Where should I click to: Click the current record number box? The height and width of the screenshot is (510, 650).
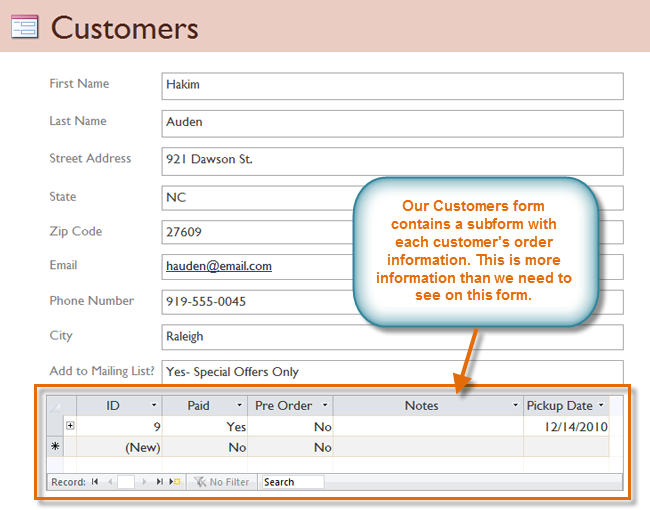(126, 482)
